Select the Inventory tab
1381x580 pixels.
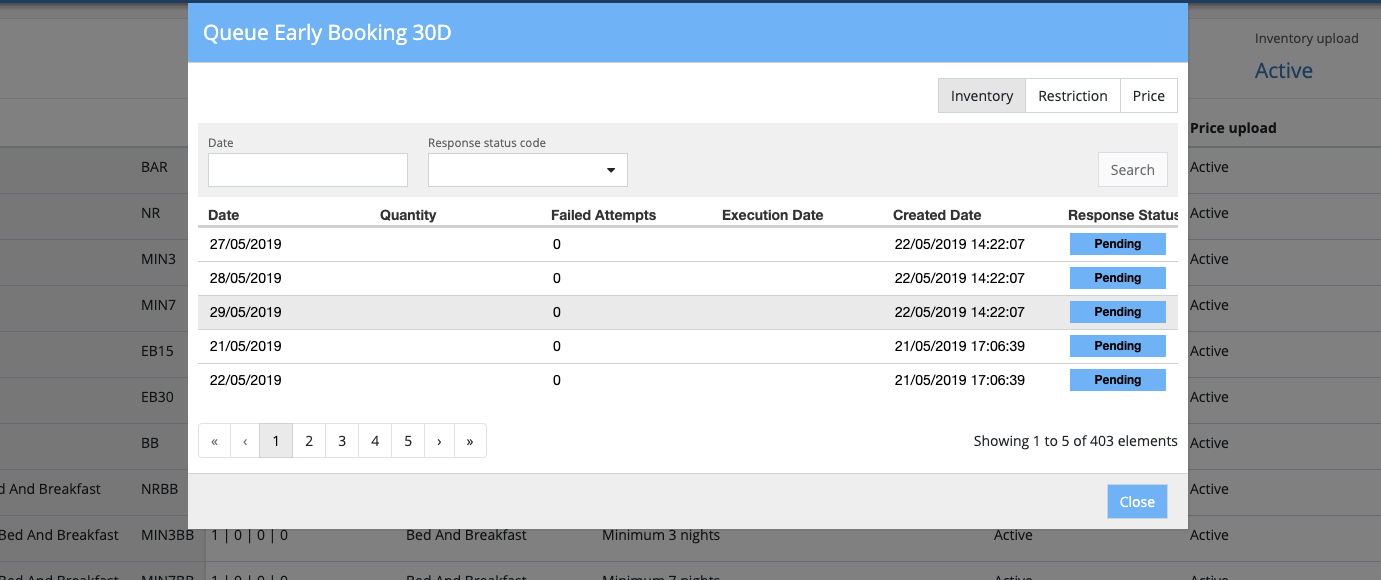point(981,96)
